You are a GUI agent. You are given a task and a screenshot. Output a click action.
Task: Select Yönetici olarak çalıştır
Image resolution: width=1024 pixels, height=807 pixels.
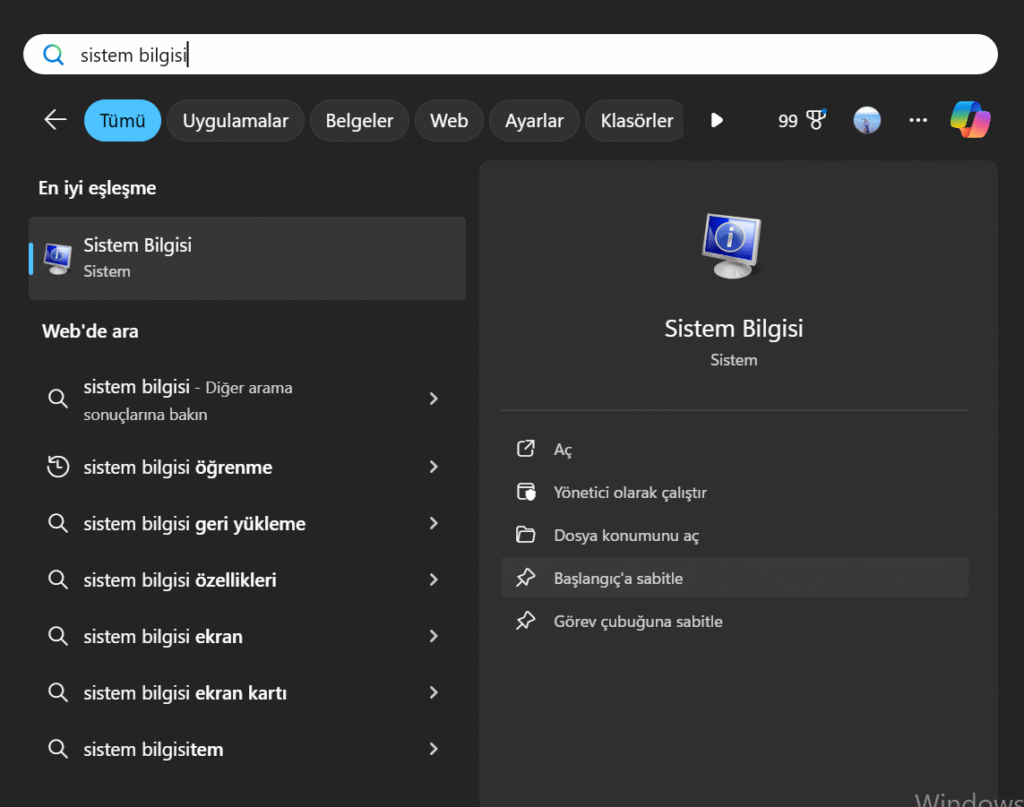point(630,493)
